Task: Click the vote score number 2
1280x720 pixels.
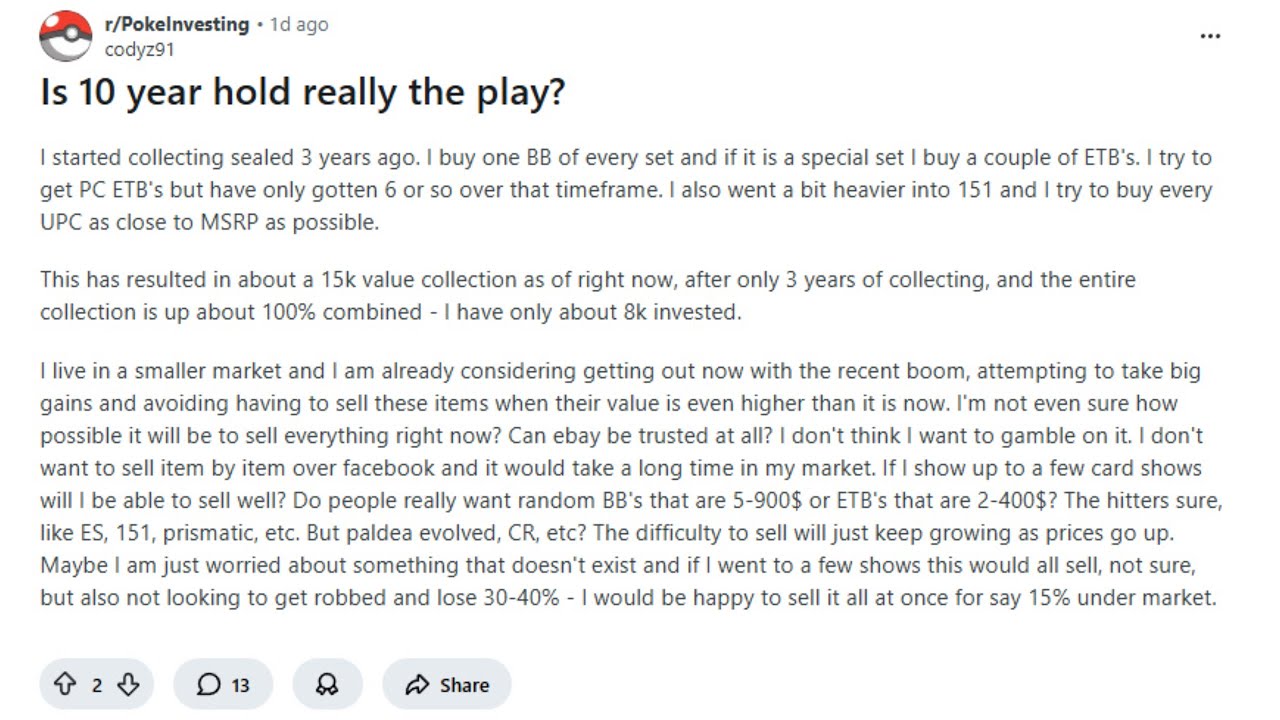Action: [97, 685]
